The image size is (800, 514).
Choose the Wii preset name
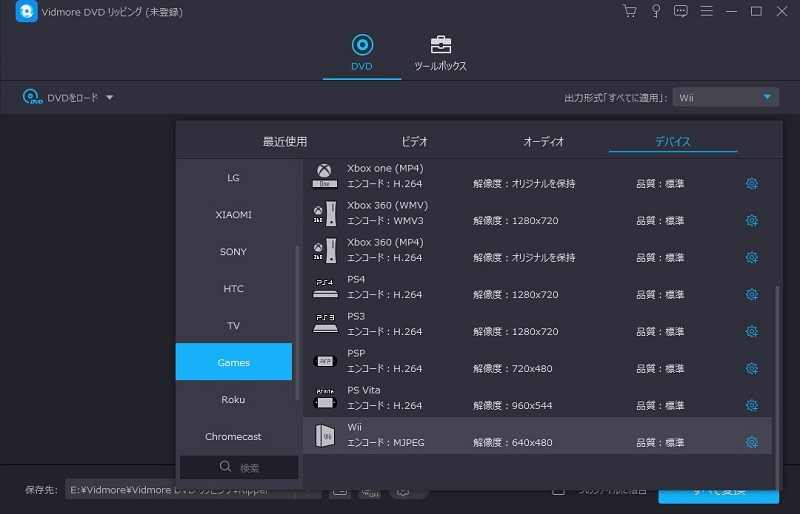tap(355, 427)
